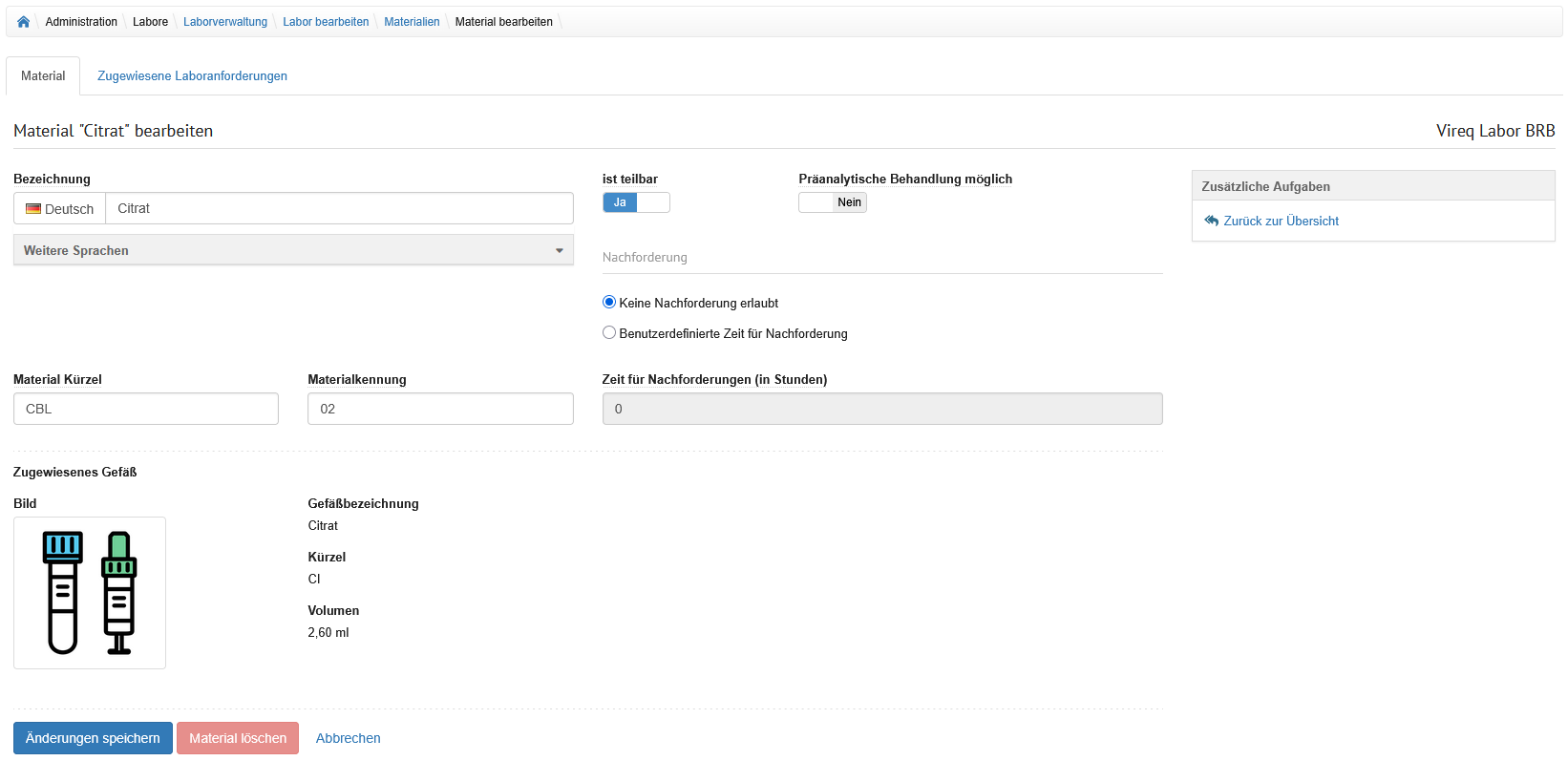This screenshot has height=761, width=1568.
Task: Open 'Labor bearbeiten' breadcrumb link
Action: coord(326,22)
